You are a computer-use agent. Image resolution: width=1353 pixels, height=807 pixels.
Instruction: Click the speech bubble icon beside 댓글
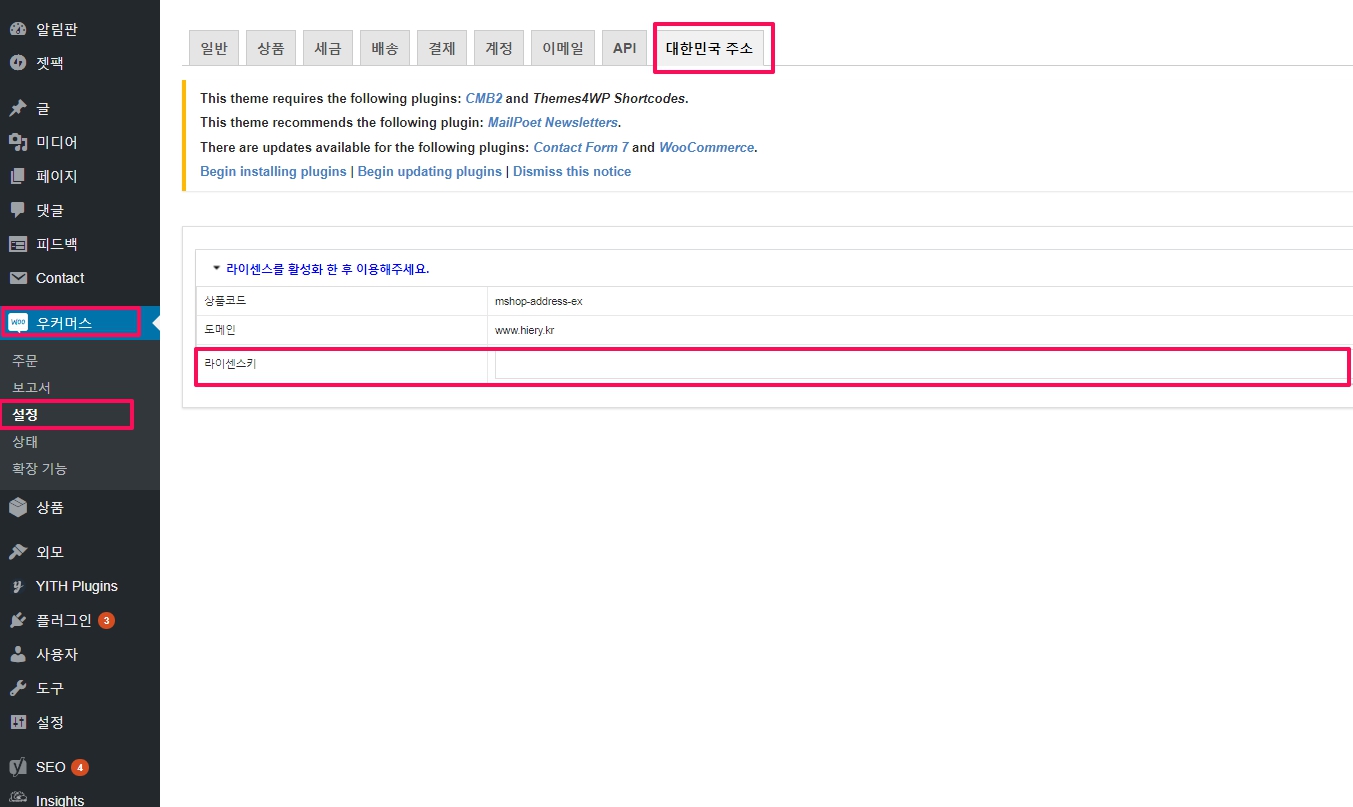click(x=18, y=210)
